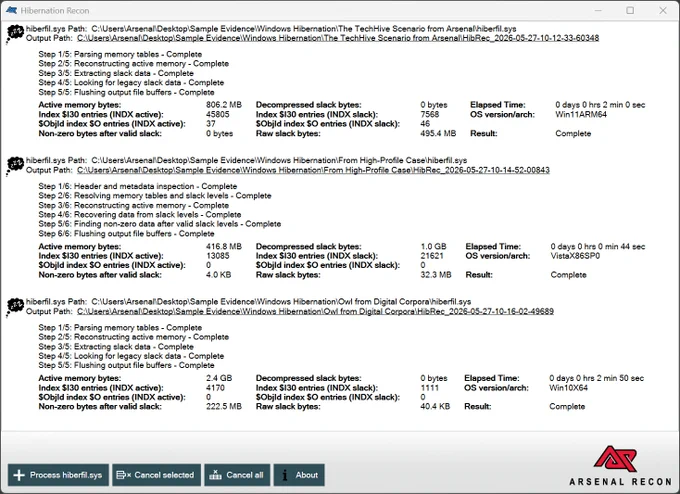
Task: Click the Cancel all button
Action: pos(237,475)
